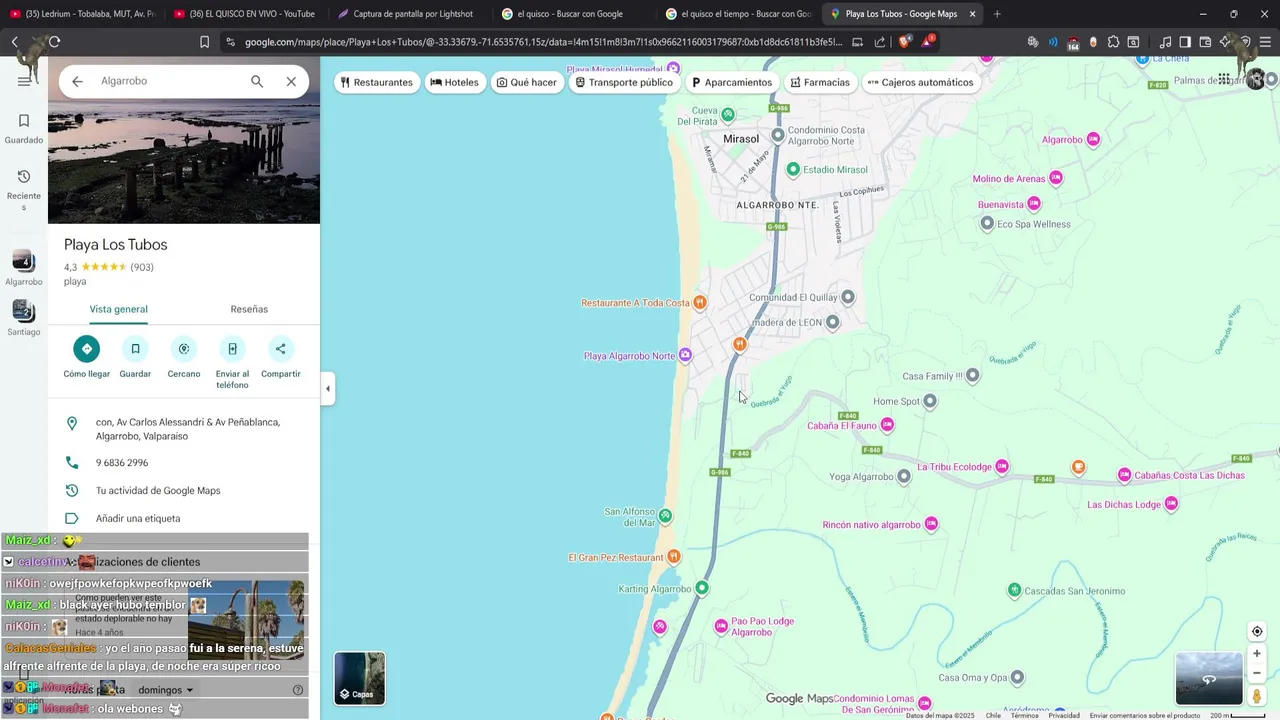1280x720 pixels.
Task: Clear the Algarrobo search with X
Action: click(291, 81)
